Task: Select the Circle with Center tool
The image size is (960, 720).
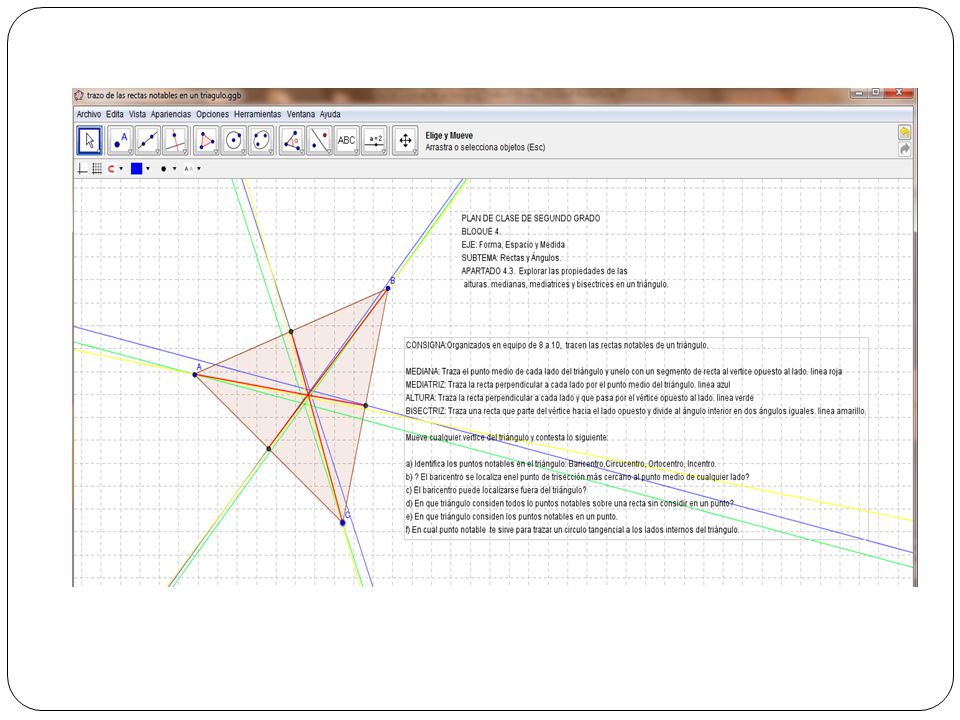Action: (233, 141)
